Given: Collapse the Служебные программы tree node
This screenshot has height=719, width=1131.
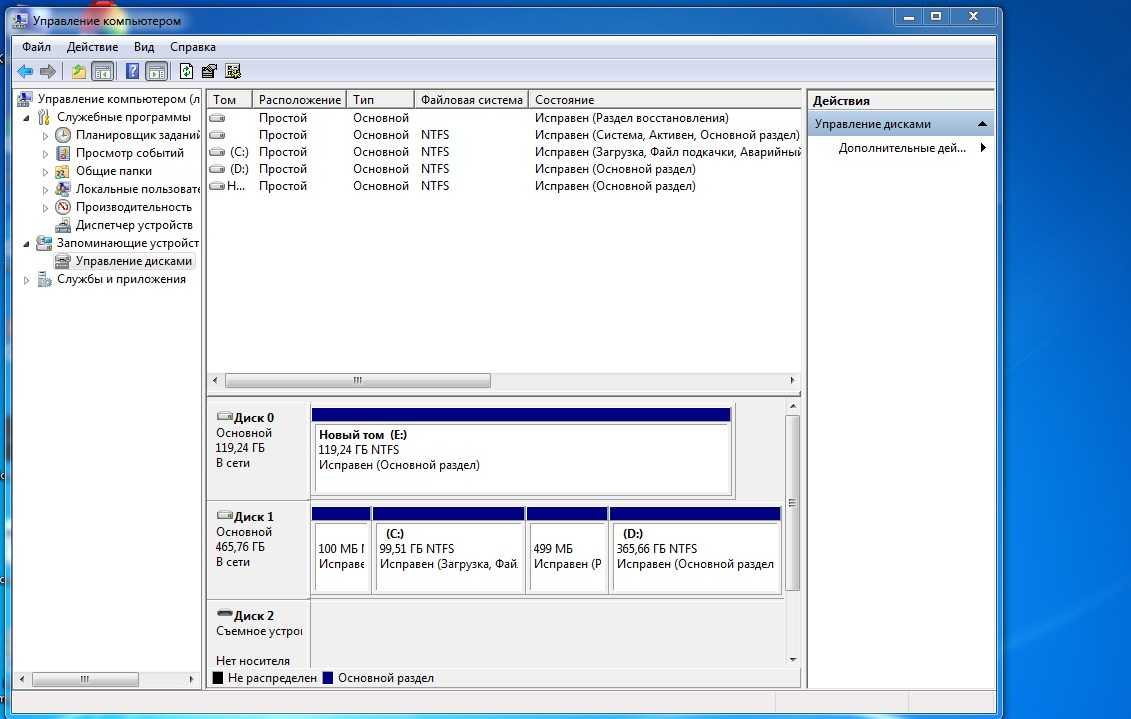Looking at the screenshot, I should click(27, 117).
